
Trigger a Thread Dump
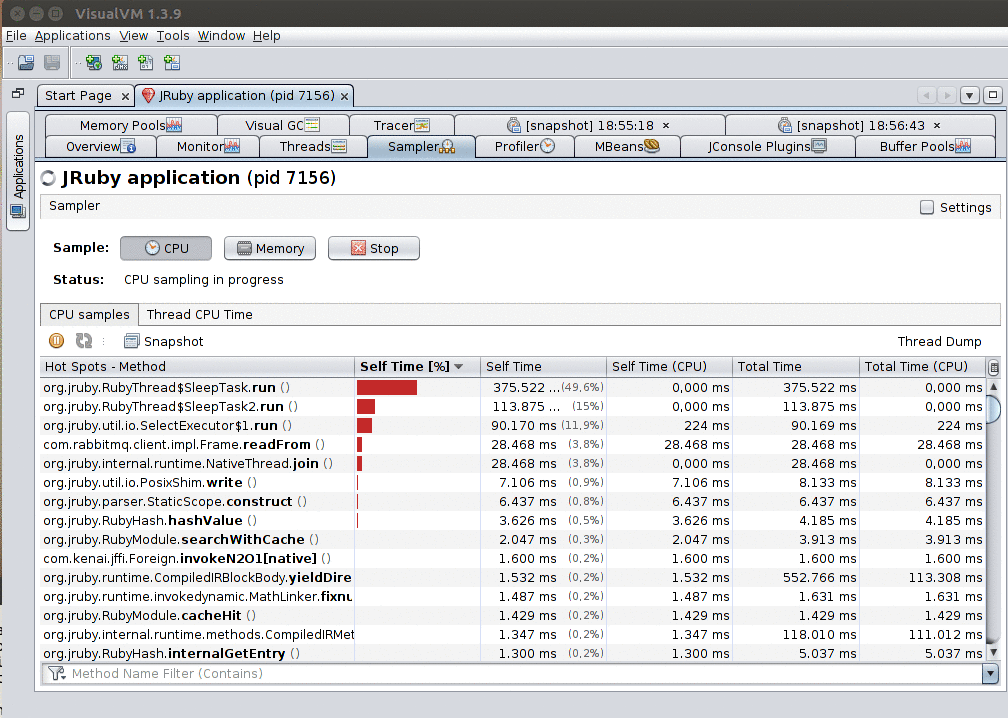(x=939, y=341)
